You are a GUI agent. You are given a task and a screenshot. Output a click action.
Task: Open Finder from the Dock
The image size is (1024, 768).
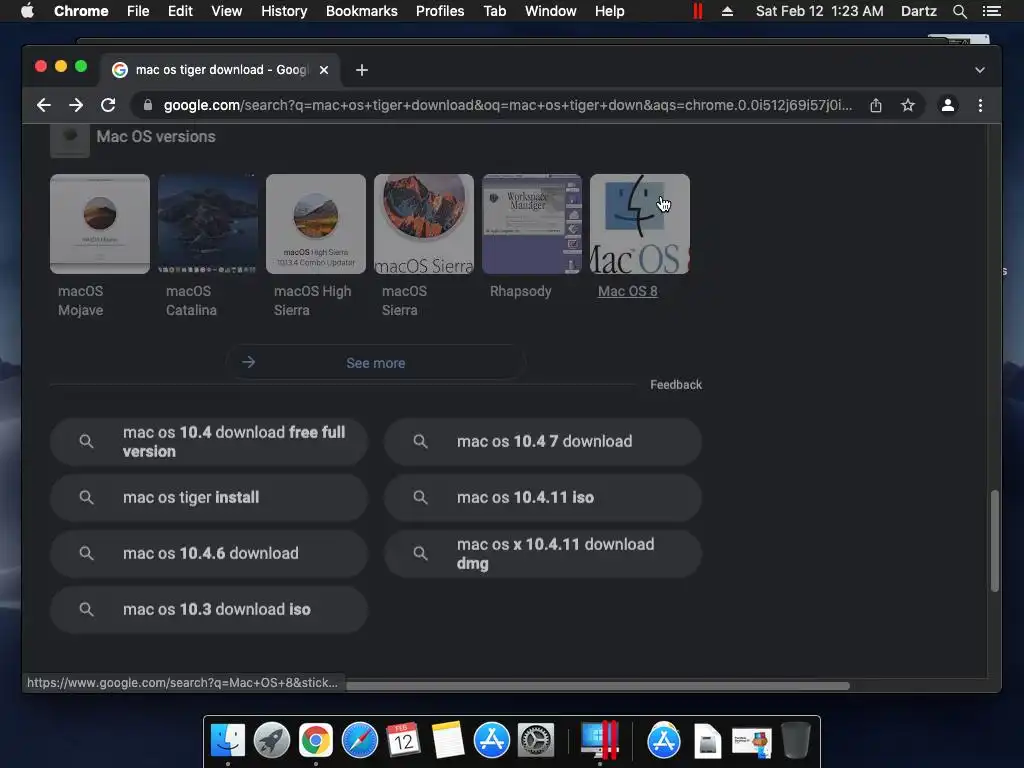tap(228, 741)
